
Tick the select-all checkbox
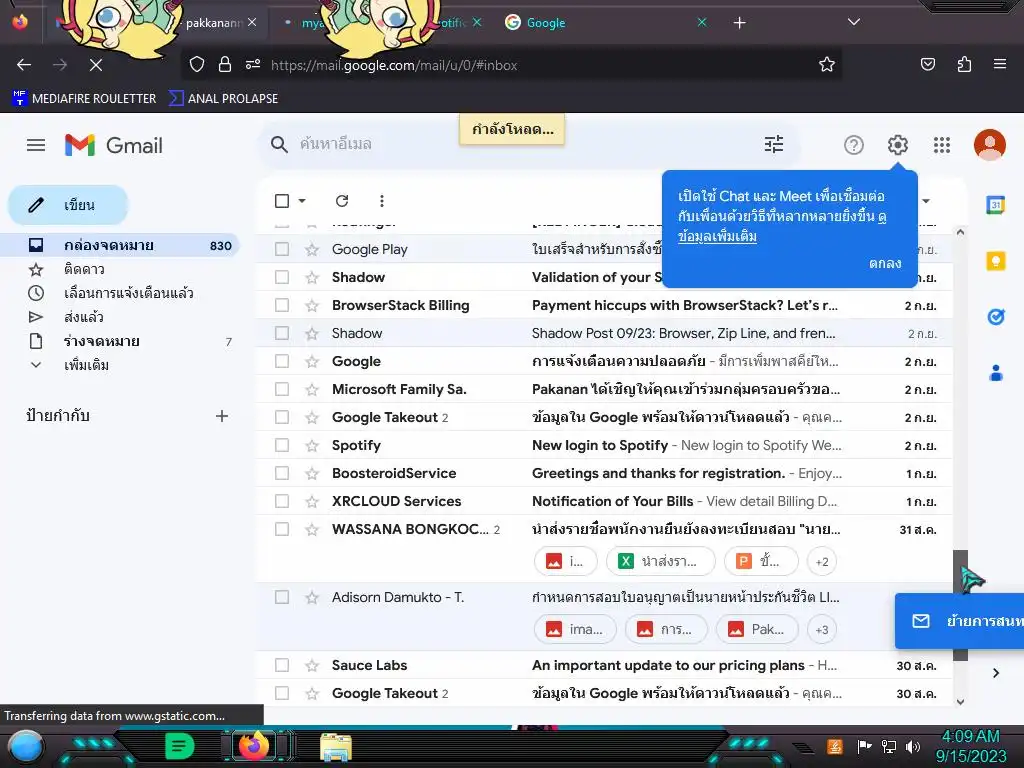point(281,200)
